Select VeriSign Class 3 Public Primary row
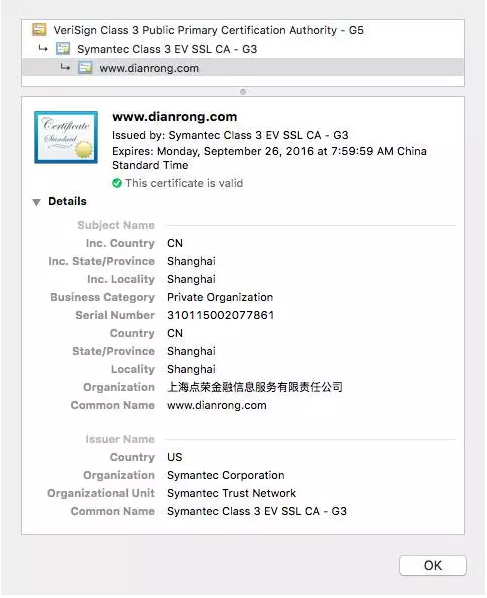The height and width of the screenshot is (598, 487). click(243, 30)
